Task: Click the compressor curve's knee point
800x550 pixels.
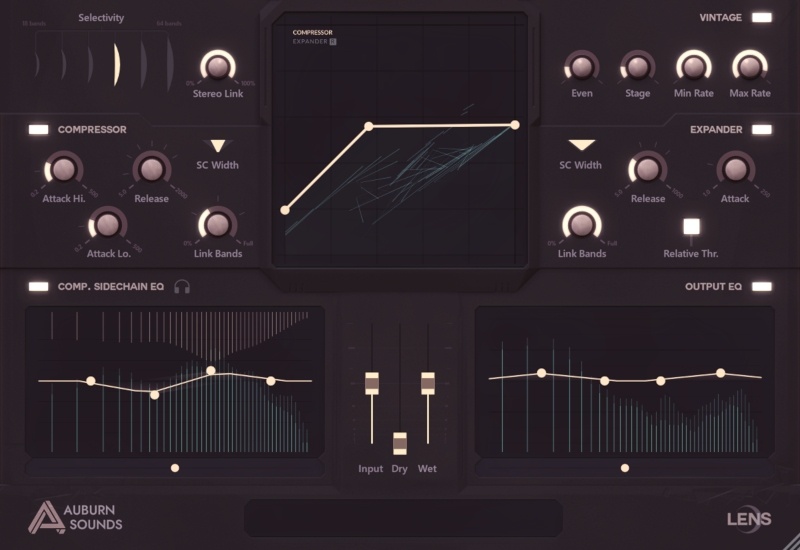Action: click(369, 126)
